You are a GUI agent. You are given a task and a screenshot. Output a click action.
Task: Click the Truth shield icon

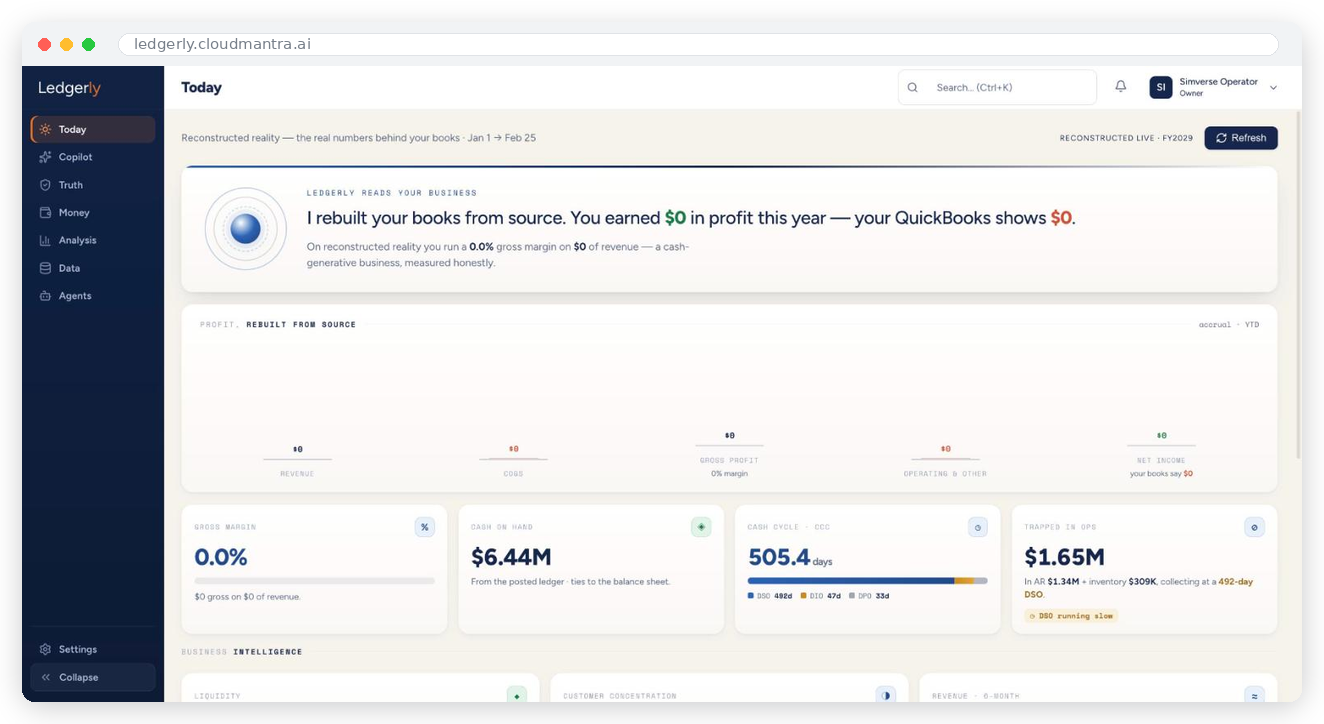(45, 185)
